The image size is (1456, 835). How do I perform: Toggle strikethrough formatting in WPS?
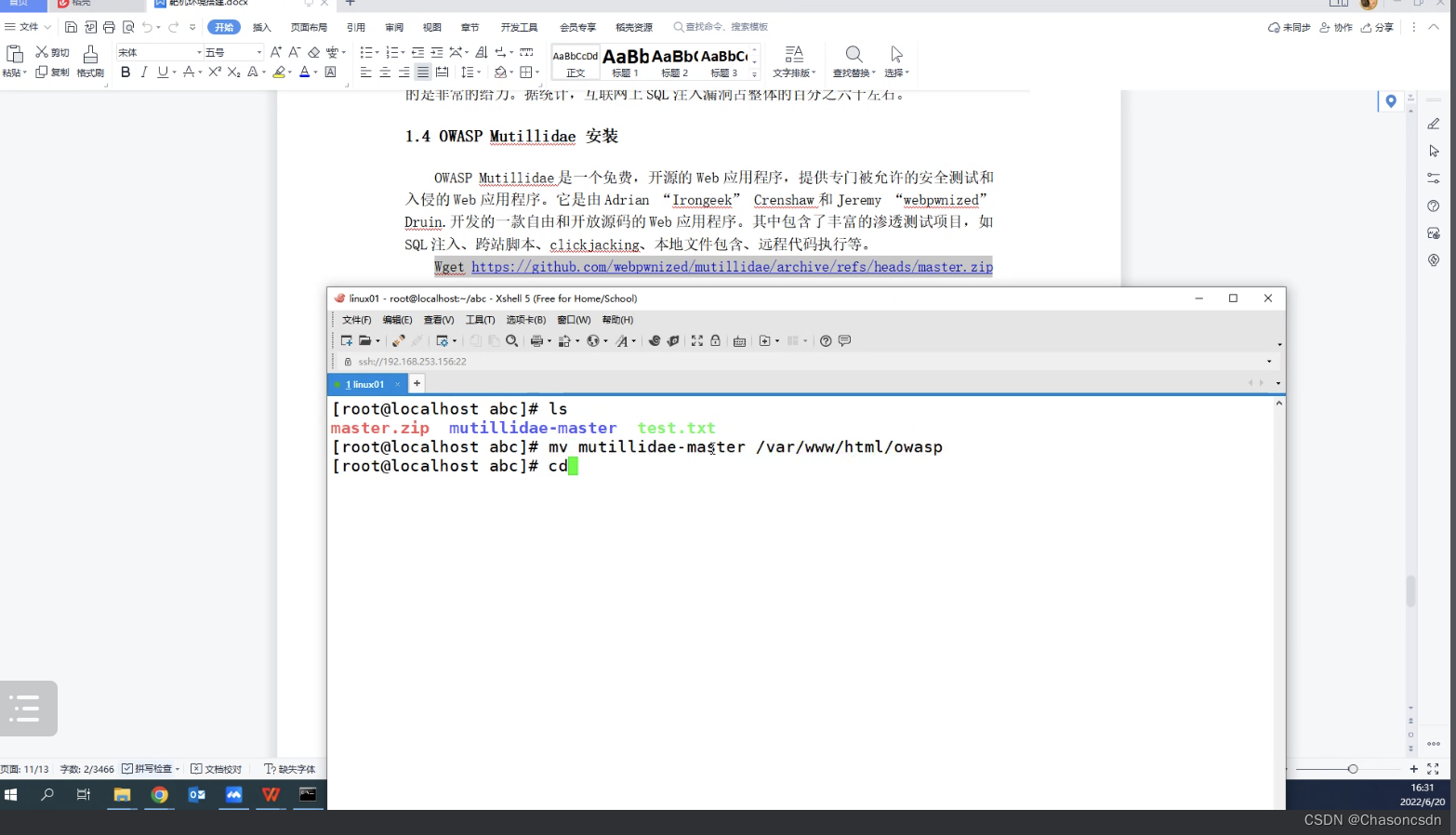pos(189,72)
